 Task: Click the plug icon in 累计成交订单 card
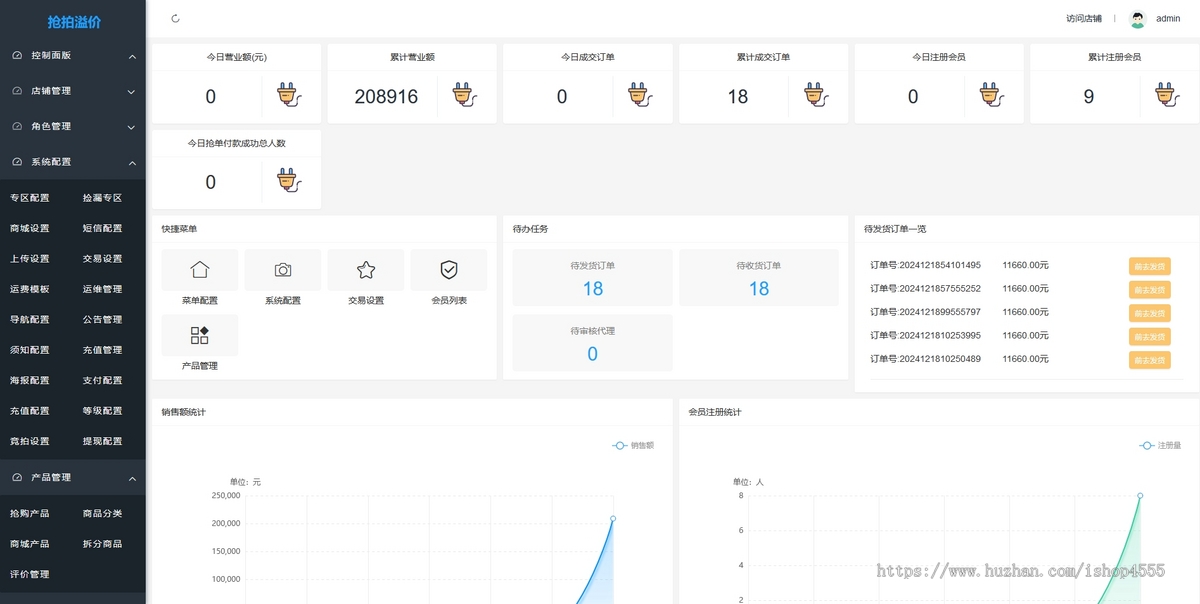coord(817,95)
